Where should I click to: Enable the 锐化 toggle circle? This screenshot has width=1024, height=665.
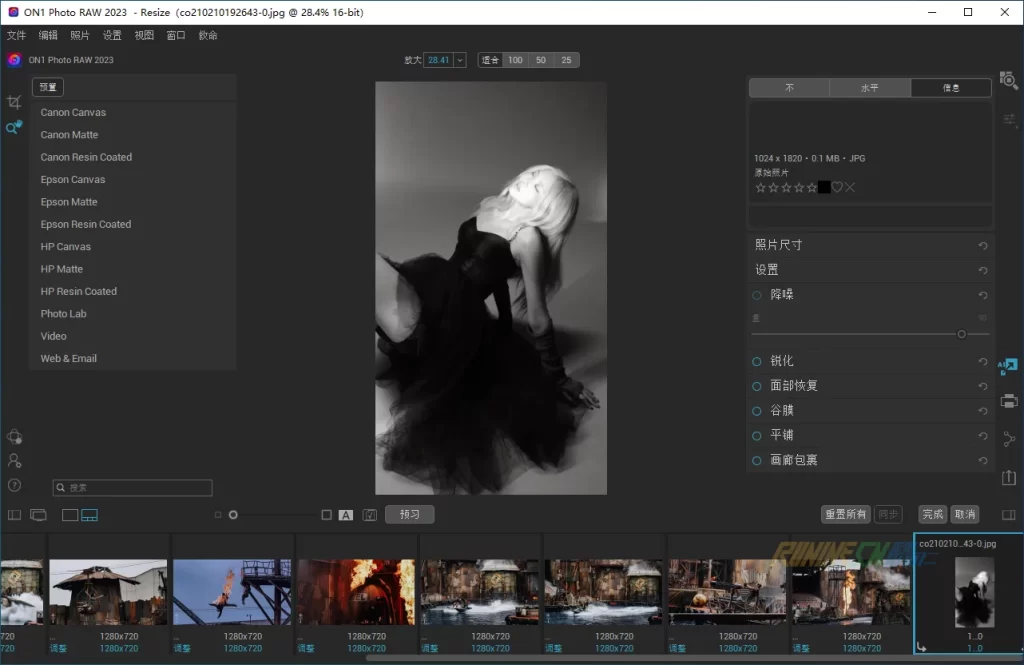[757, 361]
